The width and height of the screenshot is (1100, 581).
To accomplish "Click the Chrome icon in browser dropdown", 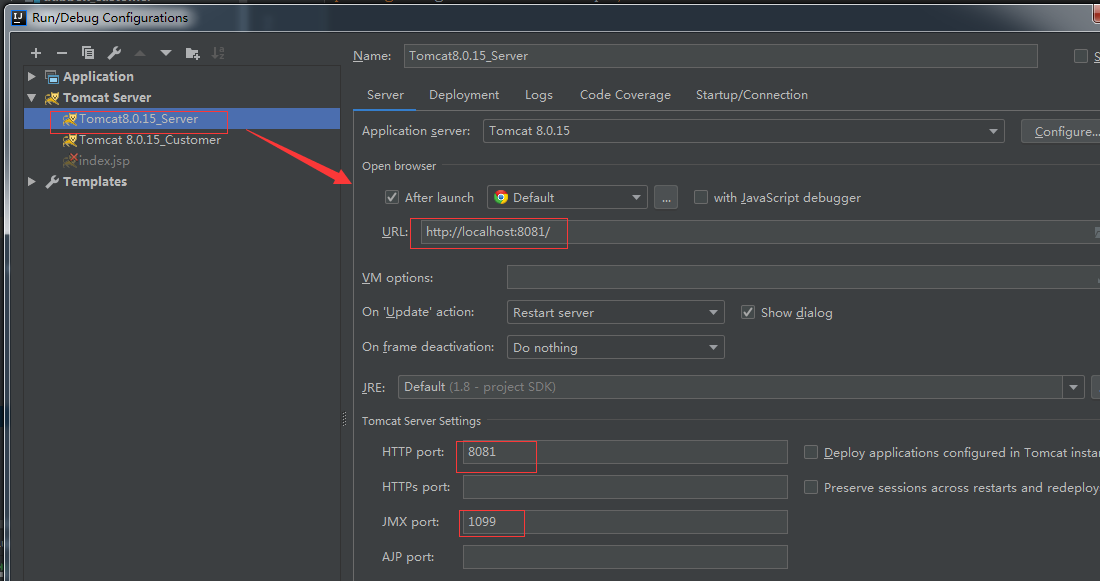I will [x=501, y=197].
